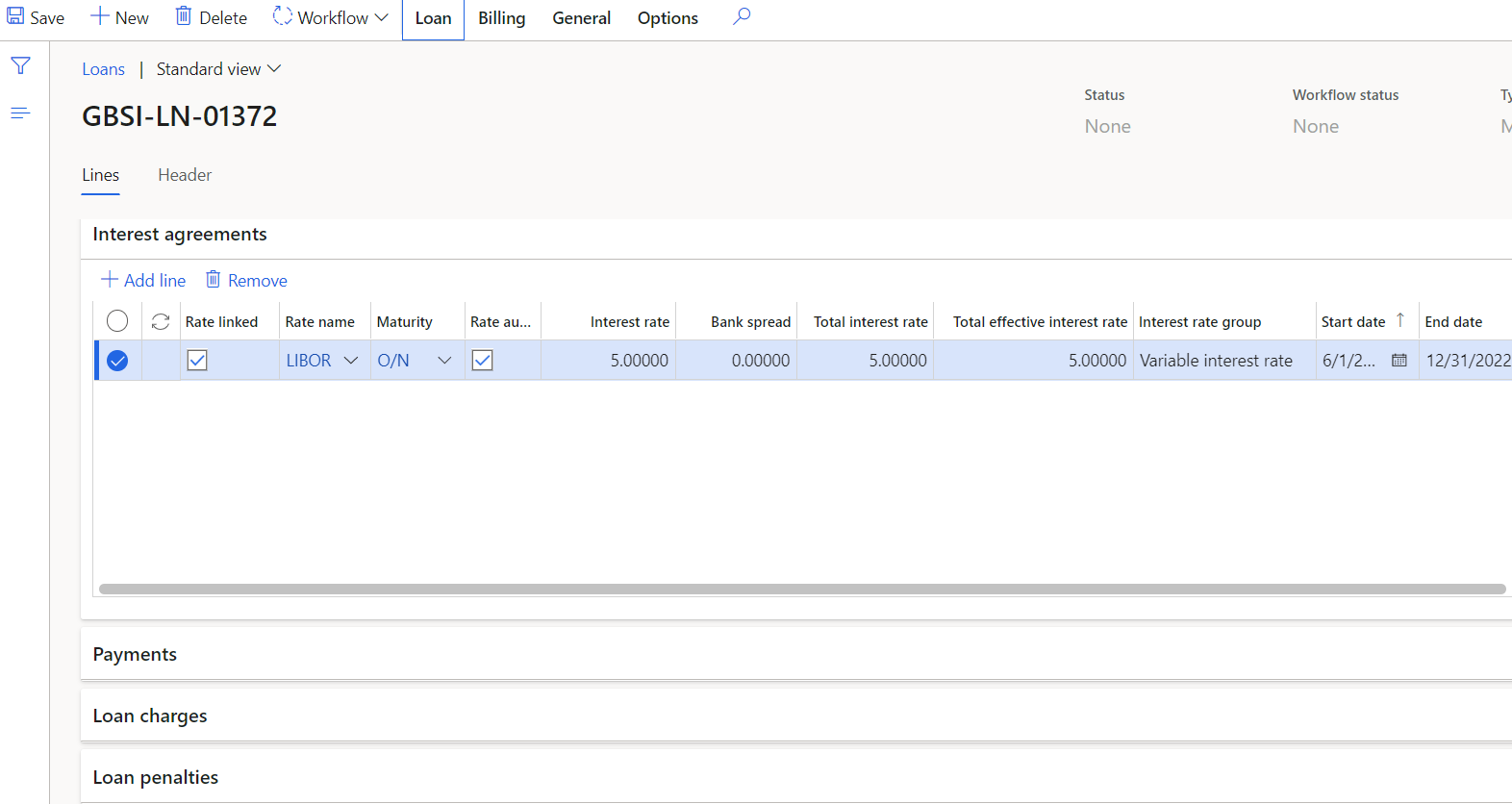Viewport: 1512px width, 804px height.
Task: Open the search magnifier in action bar
Action: coord(741,17)
